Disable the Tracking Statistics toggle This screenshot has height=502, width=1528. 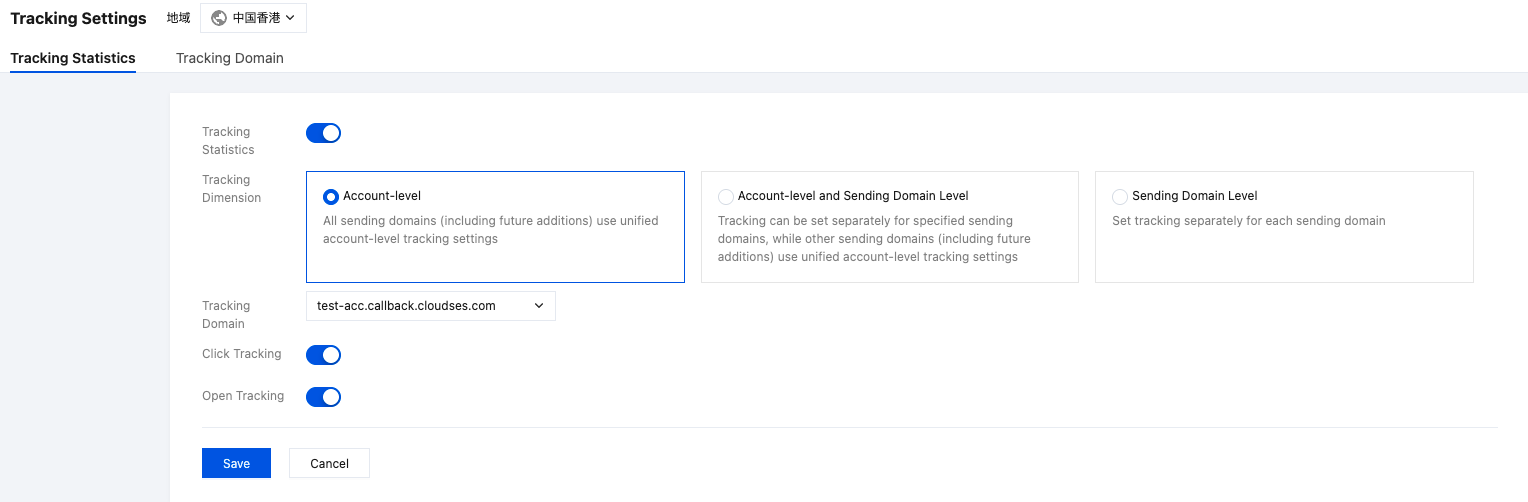(323, 133)
